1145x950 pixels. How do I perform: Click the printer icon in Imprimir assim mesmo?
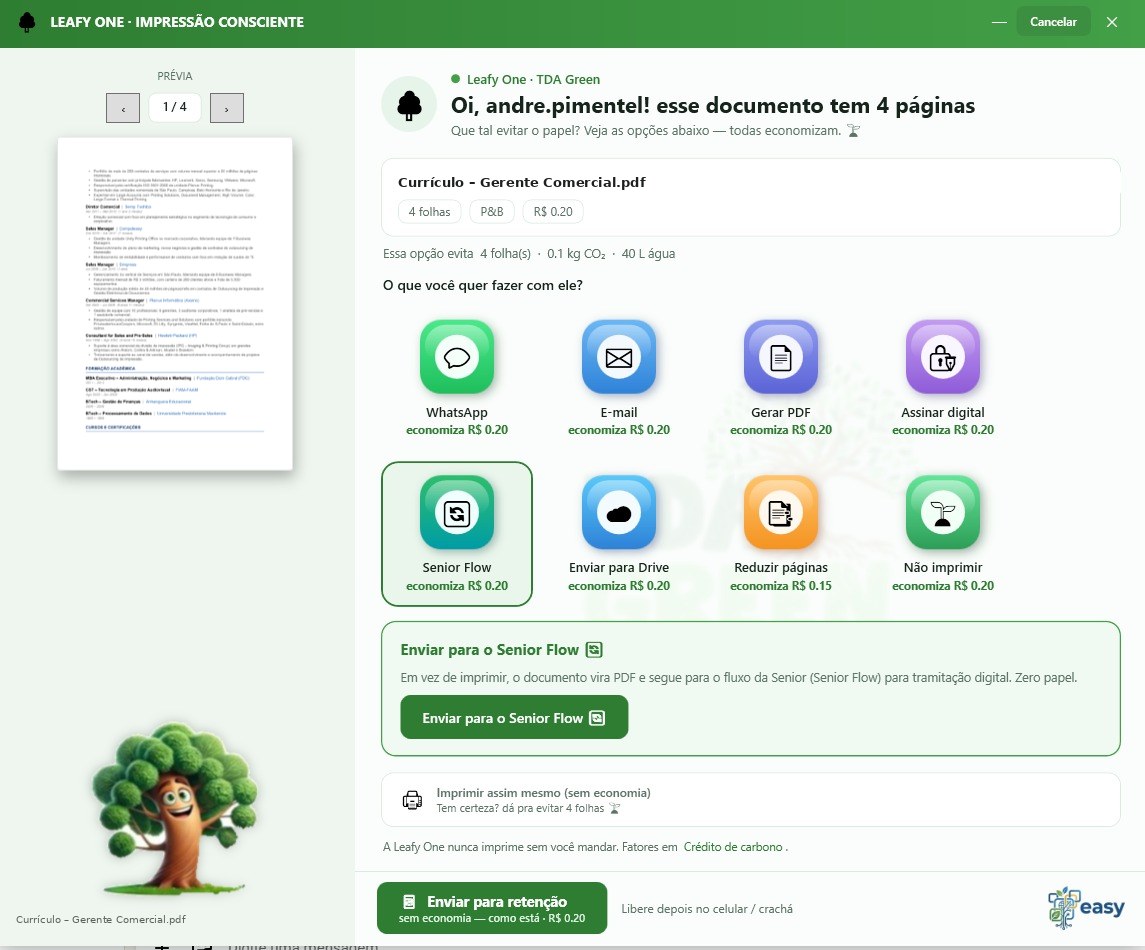click(x=412, y=800)
